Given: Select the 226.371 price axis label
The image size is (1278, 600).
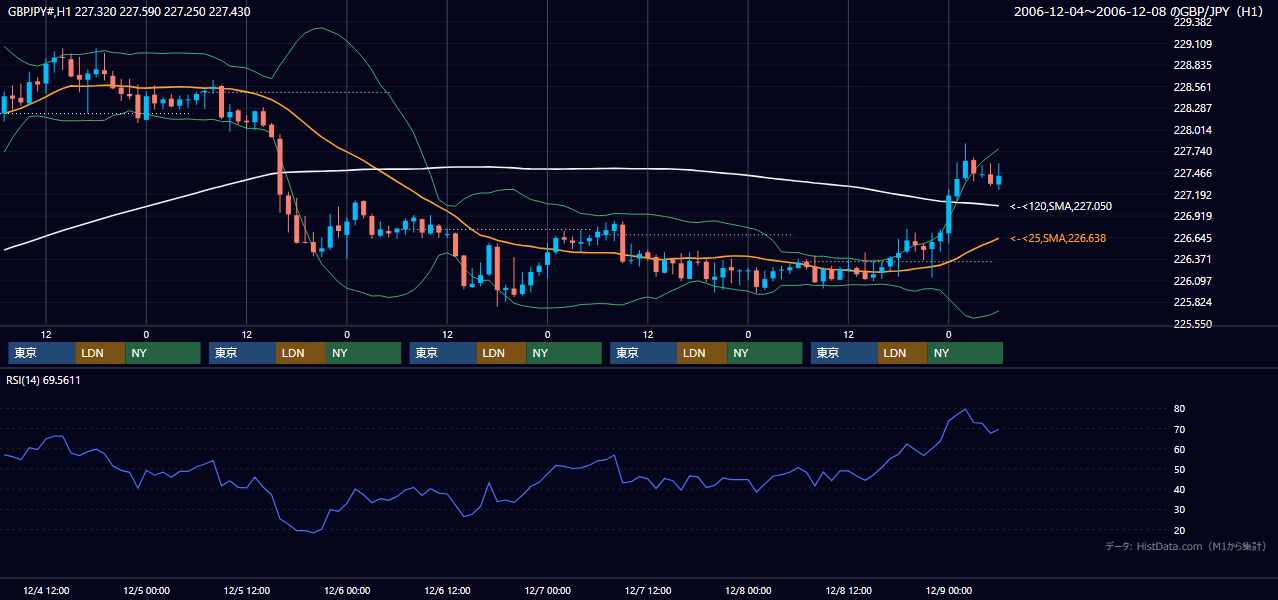Looking at the screenshot, I should click(x=1193, y=259).
